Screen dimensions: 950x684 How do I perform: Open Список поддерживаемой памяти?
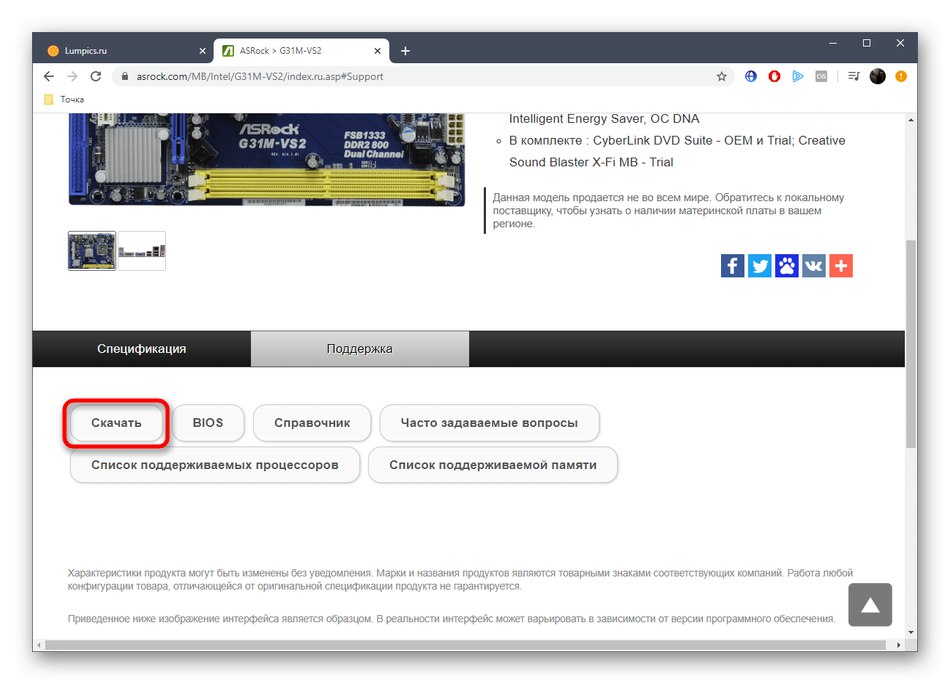pos(493,465)
